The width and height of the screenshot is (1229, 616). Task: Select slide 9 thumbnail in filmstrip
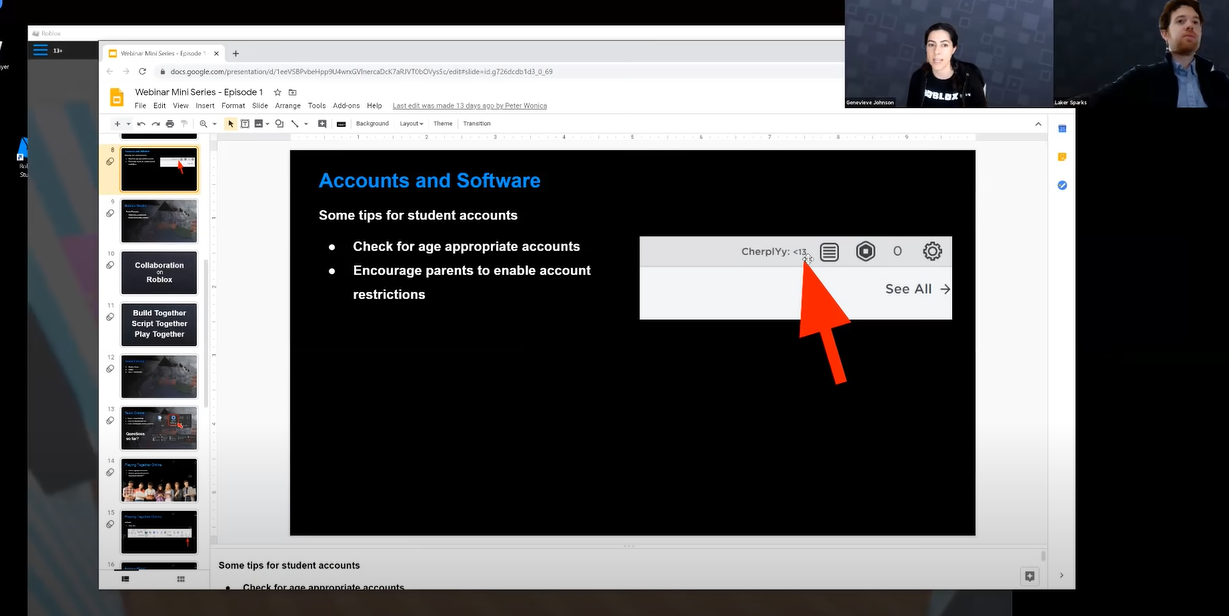(159, 220)
